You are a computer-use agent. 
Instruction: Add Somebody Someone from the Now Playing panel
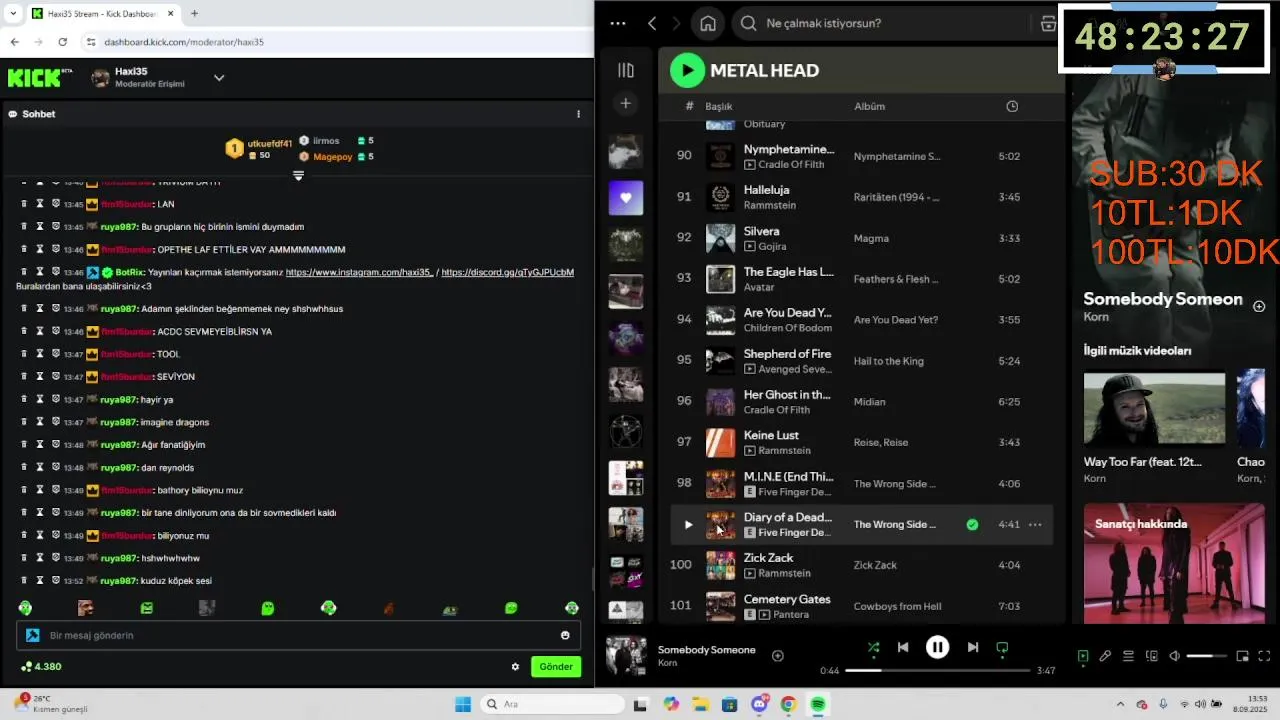pos(1259,306)
